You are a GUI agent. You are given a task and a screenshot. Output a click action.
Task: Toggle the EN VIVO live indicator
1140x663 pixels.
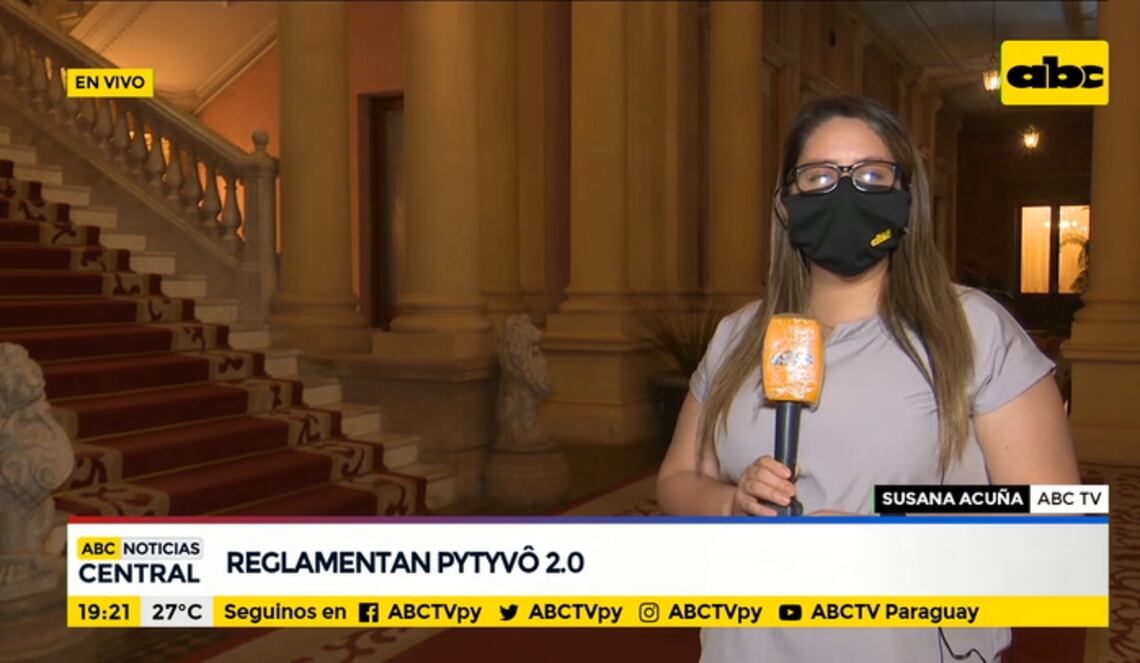tap(111, 85)
